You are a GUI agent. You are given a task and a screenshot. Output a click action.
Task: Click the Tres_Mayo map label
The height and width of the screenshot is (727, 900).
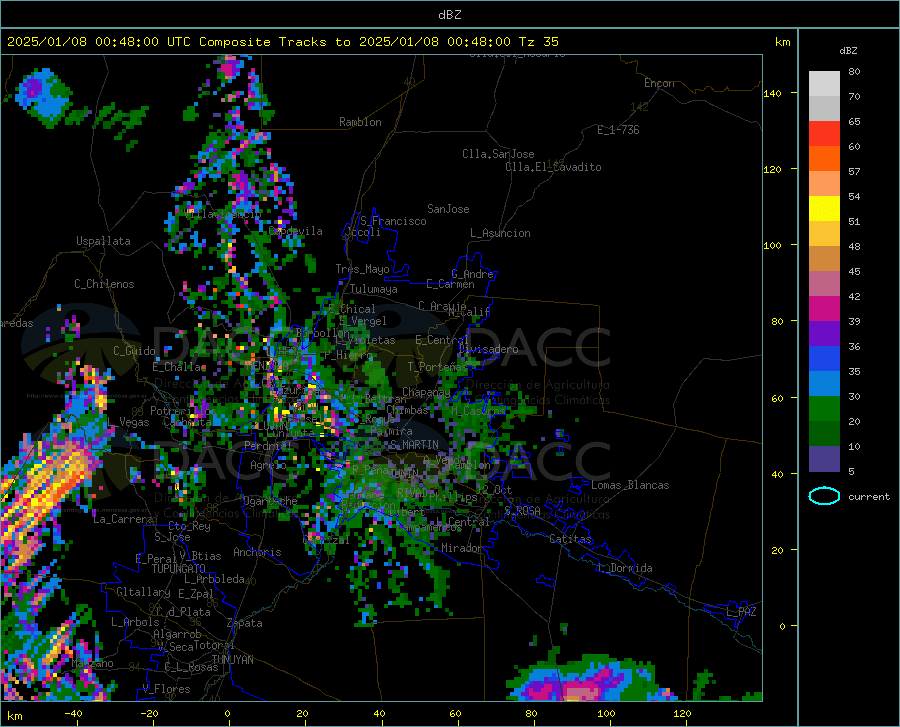362,269
